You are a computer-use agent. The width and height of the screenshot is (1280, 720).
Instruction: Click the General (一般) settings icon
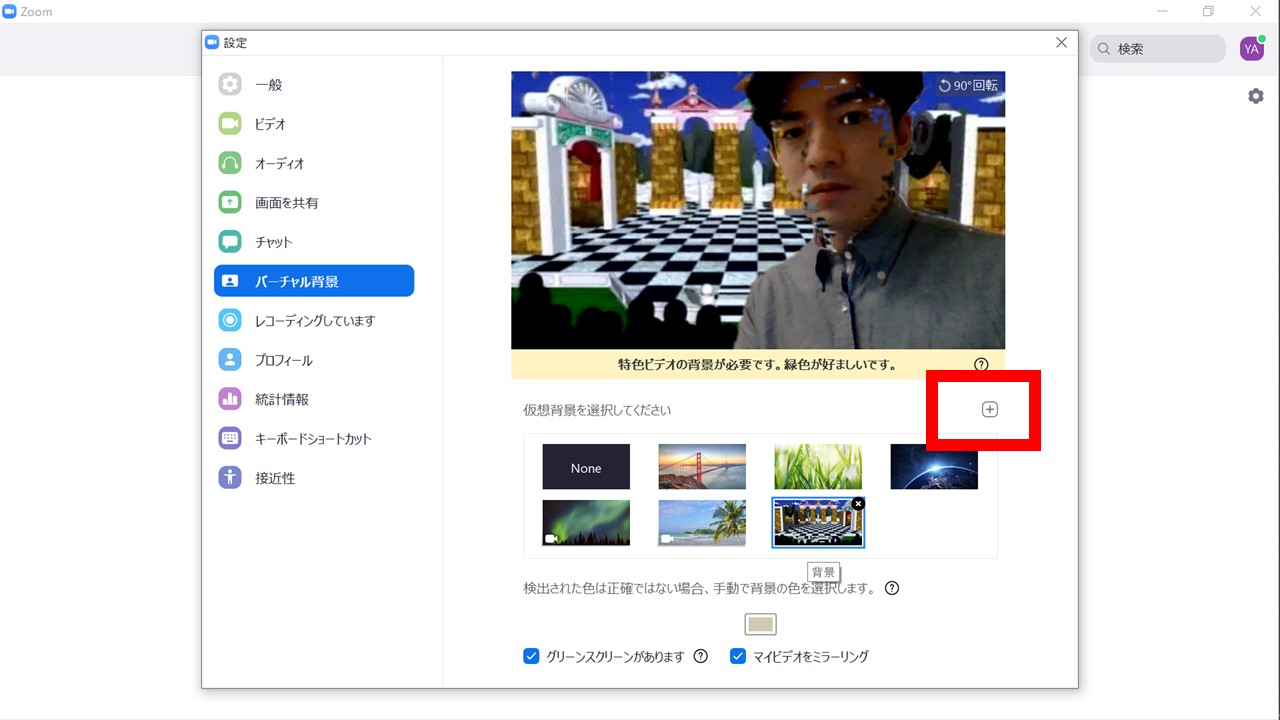[230, 85]
